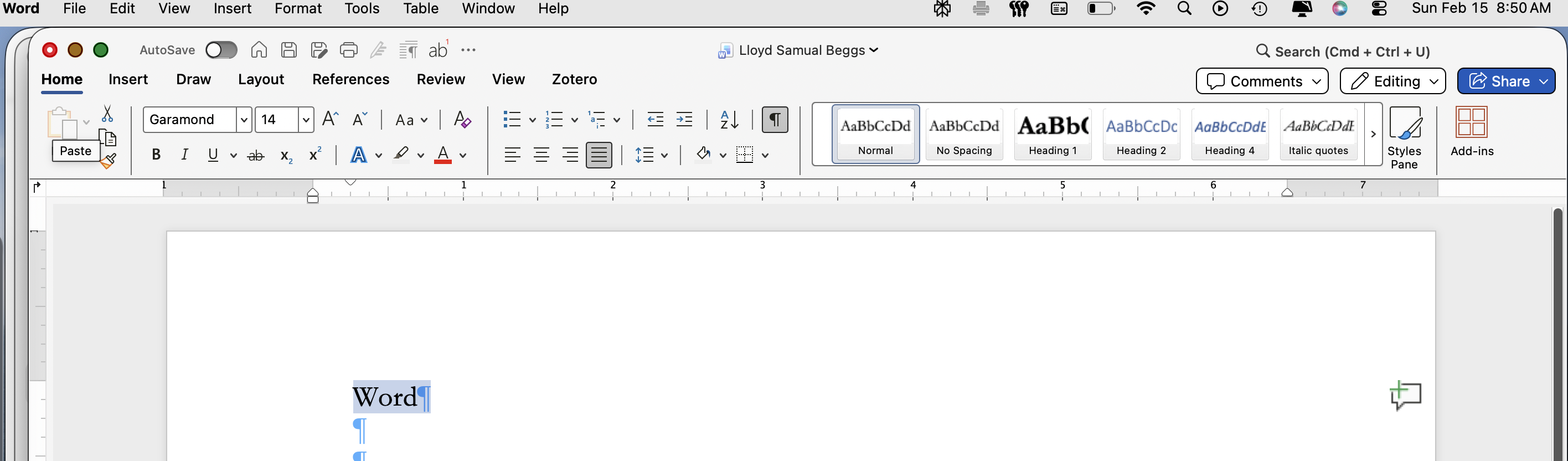Open Format menu in menu bar
Viewport: 1568px width, 461px height.
[x=298, y=8]
